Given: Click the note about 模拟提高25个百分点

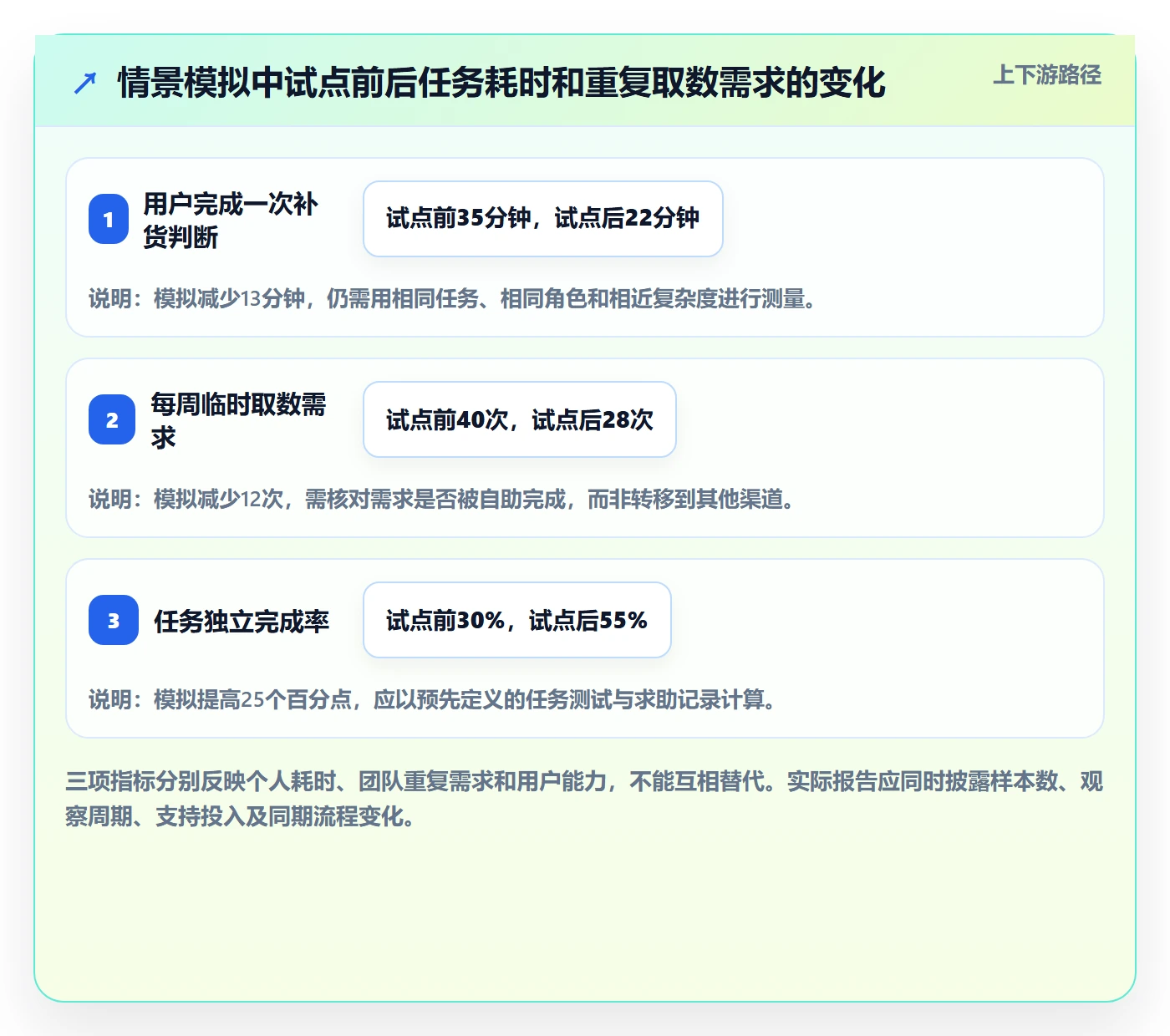Looking at the screenshot, I should click(433, 699).
